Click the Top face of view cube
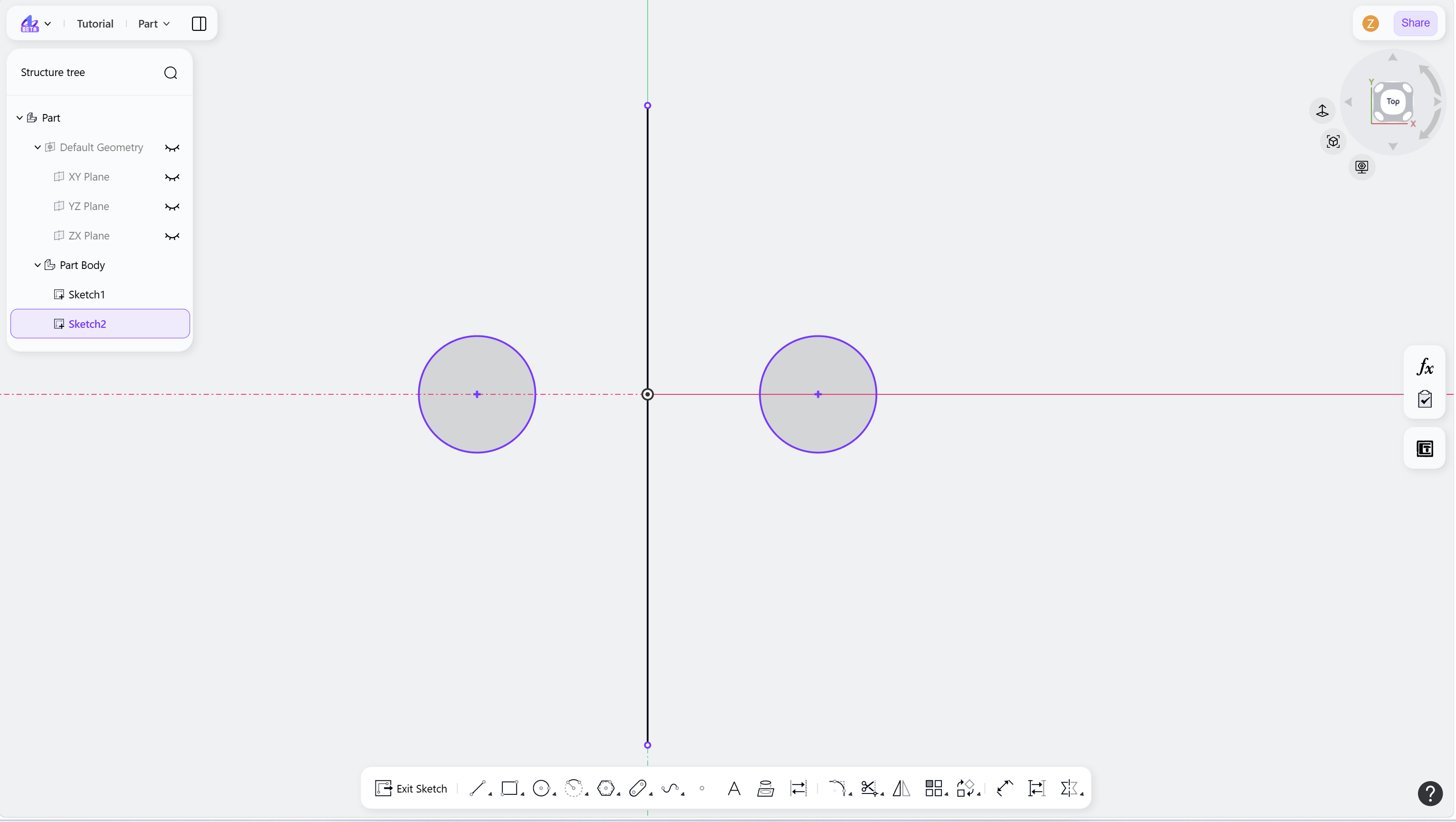The image size is (1456, 822). click(1393, 102)
